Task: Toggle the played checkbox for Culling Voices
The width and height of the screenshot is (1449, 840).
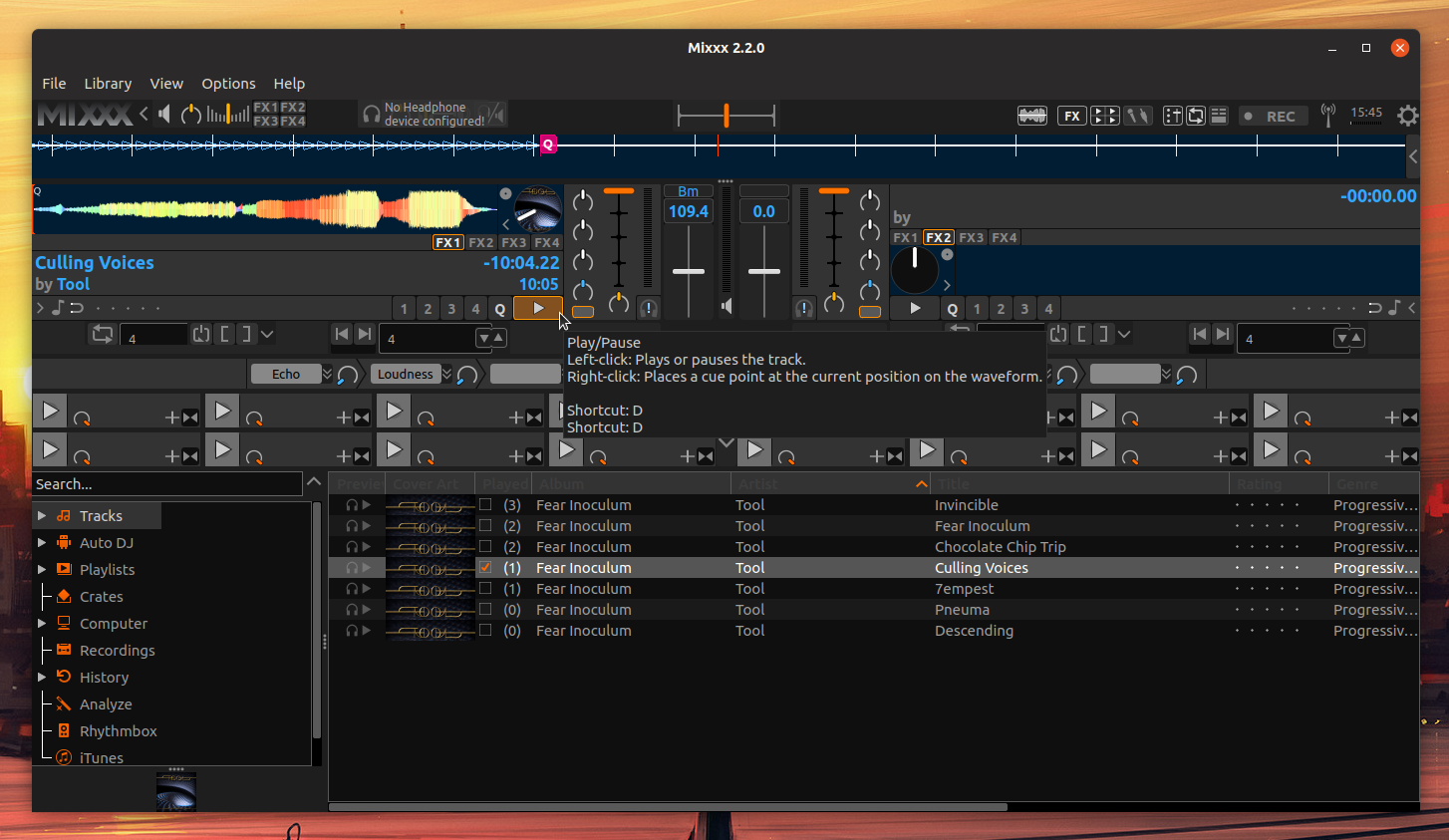Action: 485,567
